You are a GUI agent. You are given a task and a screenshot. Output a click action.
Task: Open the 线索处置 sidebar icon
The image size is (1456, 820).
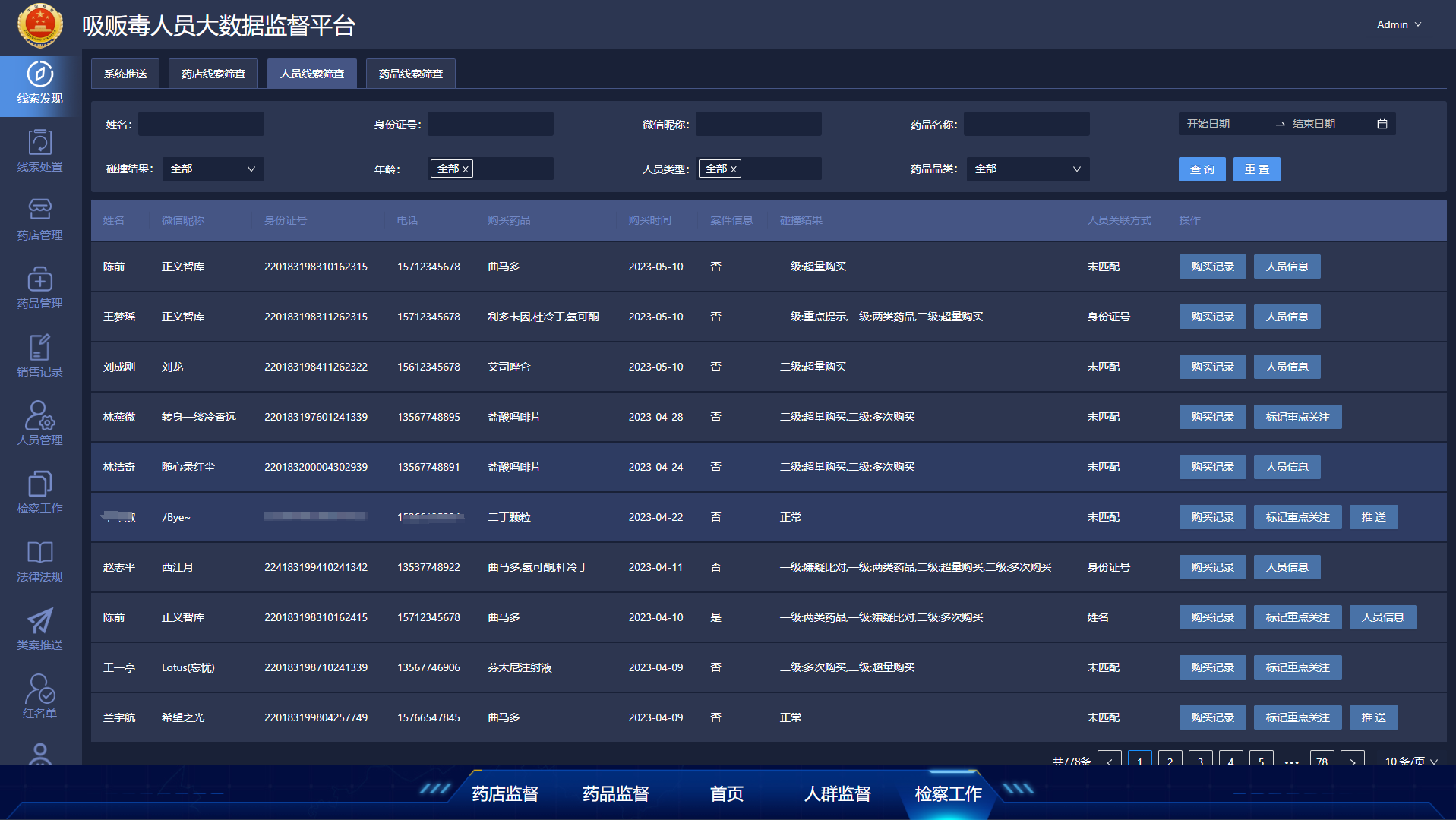coord(39,151)
